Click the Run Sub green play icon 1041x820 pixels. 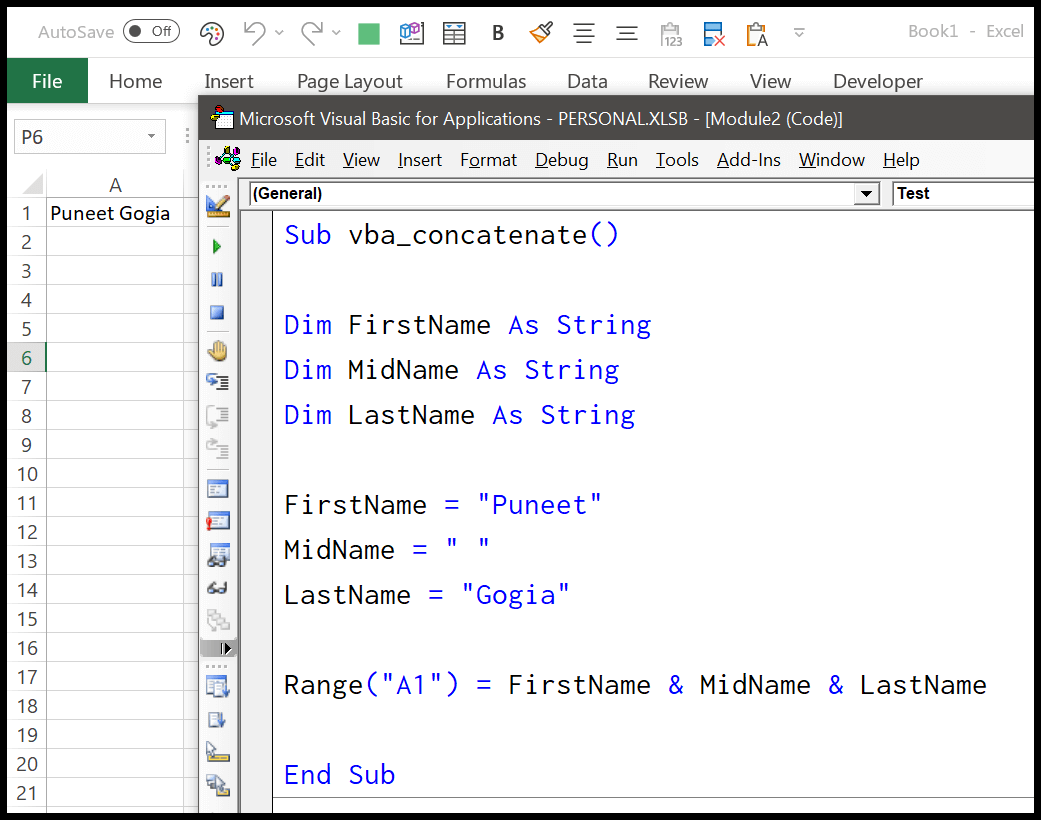point(217,247)
